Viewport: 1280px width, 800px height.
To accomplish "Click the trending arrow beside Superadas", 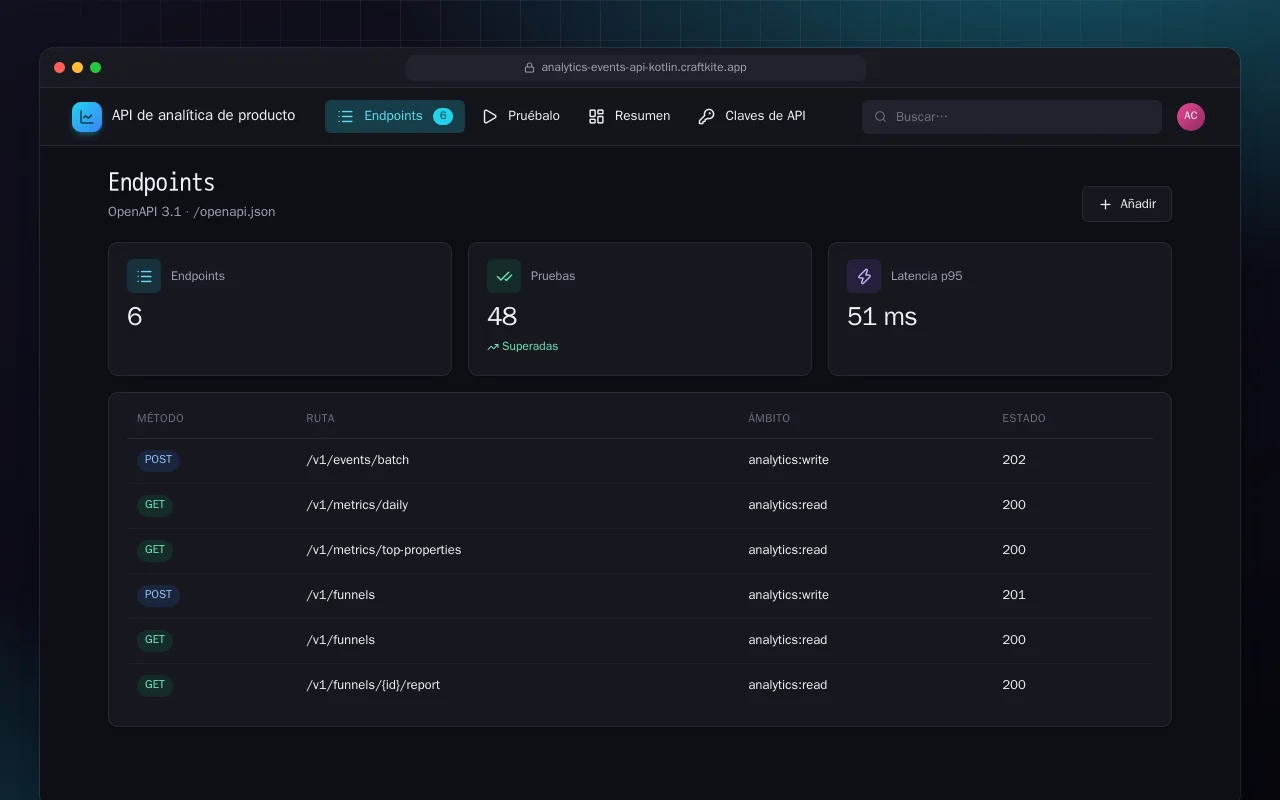I will 493,347.
